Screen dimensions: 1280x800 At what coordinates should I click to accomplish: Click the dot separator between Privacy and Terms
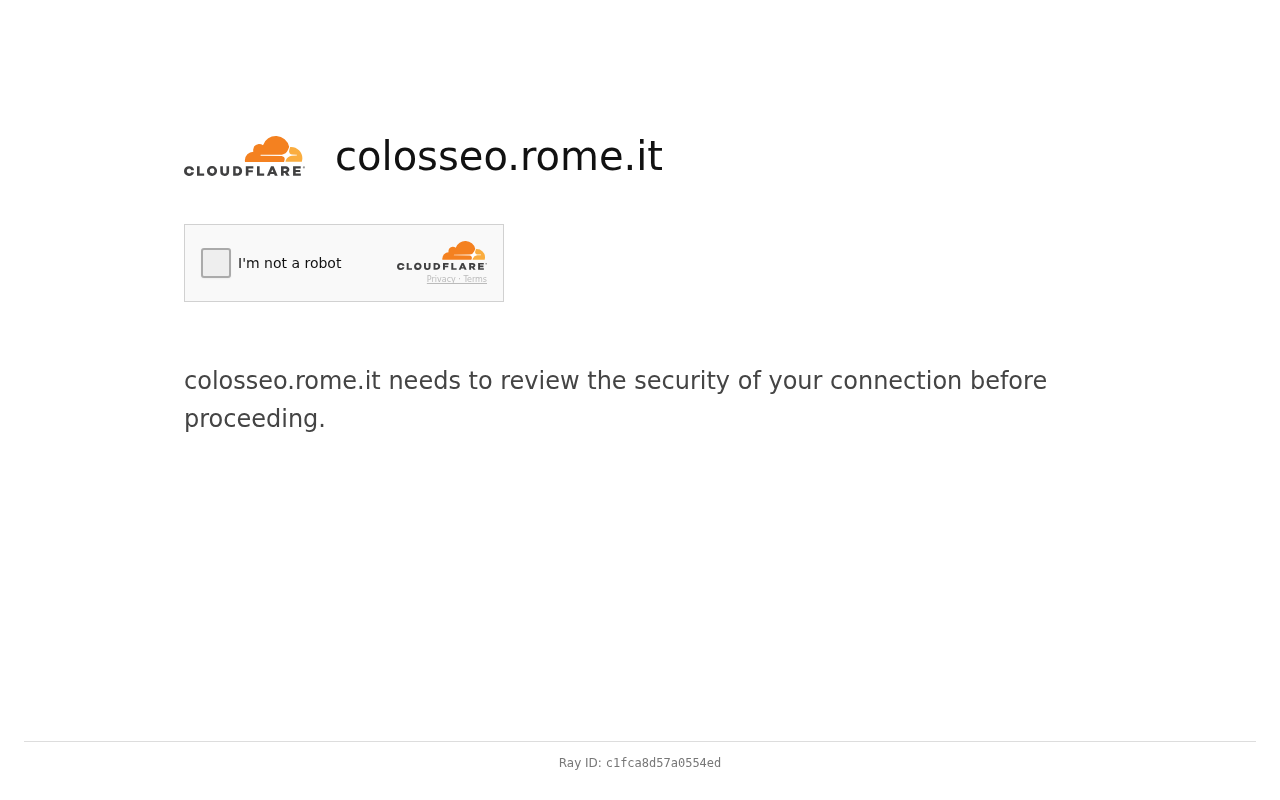click(459, 280)
